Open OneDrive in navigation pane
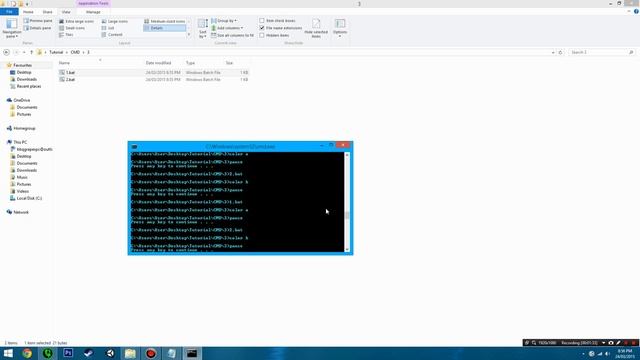The height and width of the screenshot is (360, 640). click(22, 100)
